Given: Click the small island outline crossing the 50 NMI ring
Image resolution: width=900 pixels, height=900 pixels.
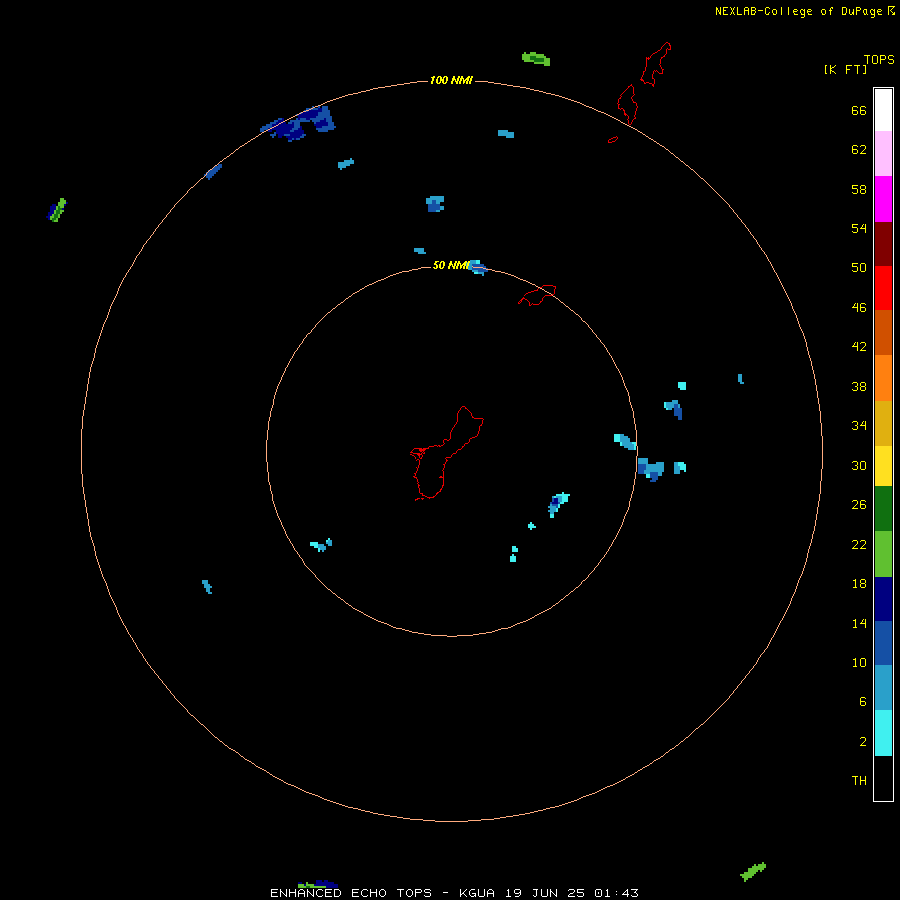Looking at the screenshot, I should [537, 295].
